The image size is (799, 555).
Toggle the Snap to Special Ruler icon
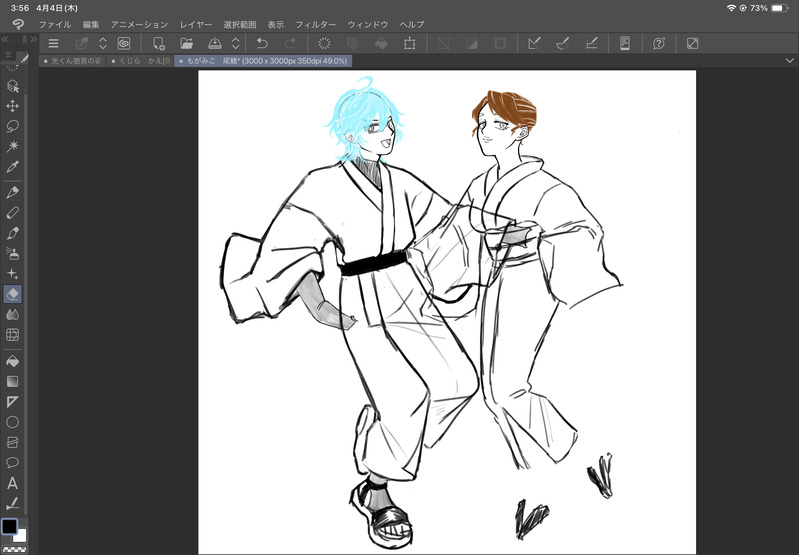[x=563, y=44]
